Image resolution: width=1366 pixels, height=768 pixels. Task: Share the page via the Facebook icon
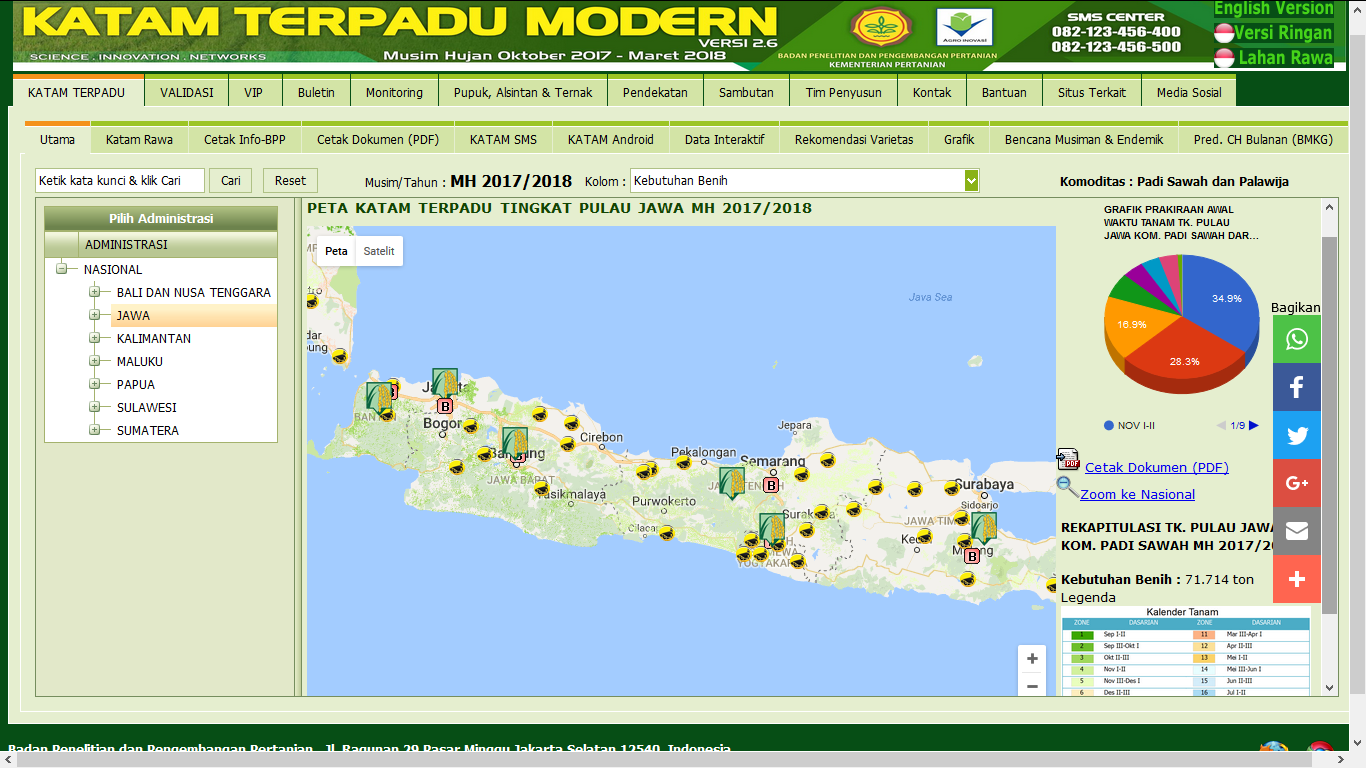(x=1296, y=387)
